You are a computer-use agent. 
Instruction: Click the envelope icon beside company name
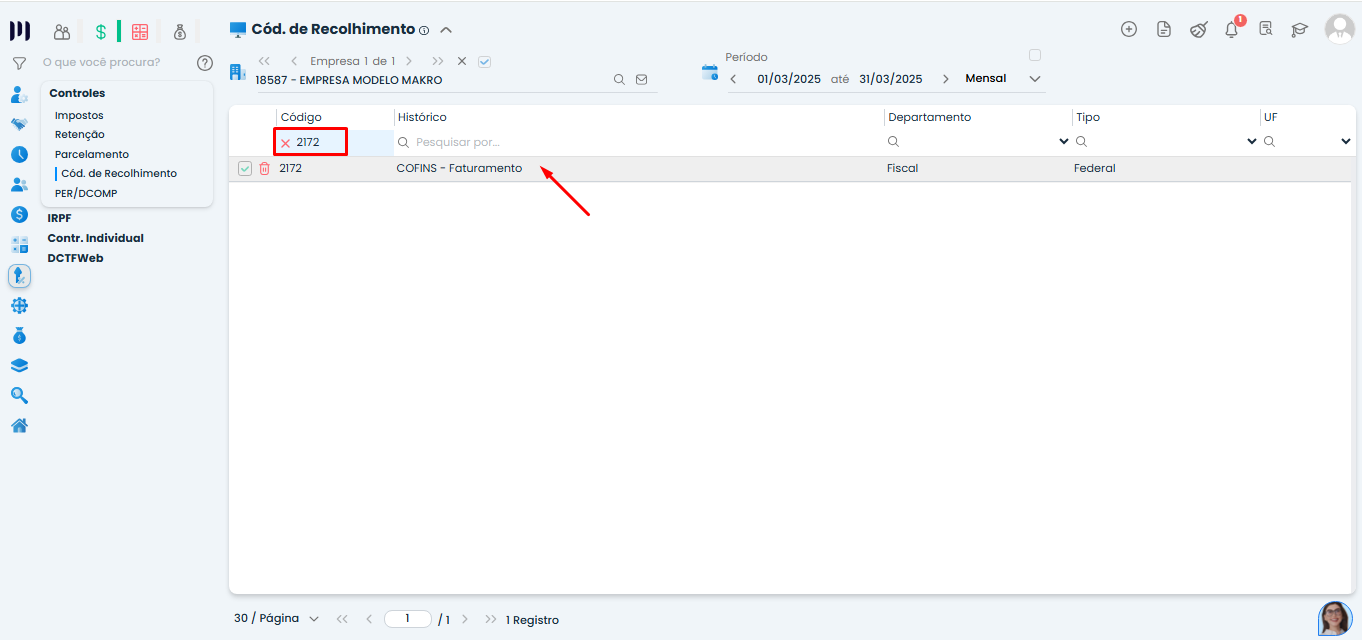(642, 80)
